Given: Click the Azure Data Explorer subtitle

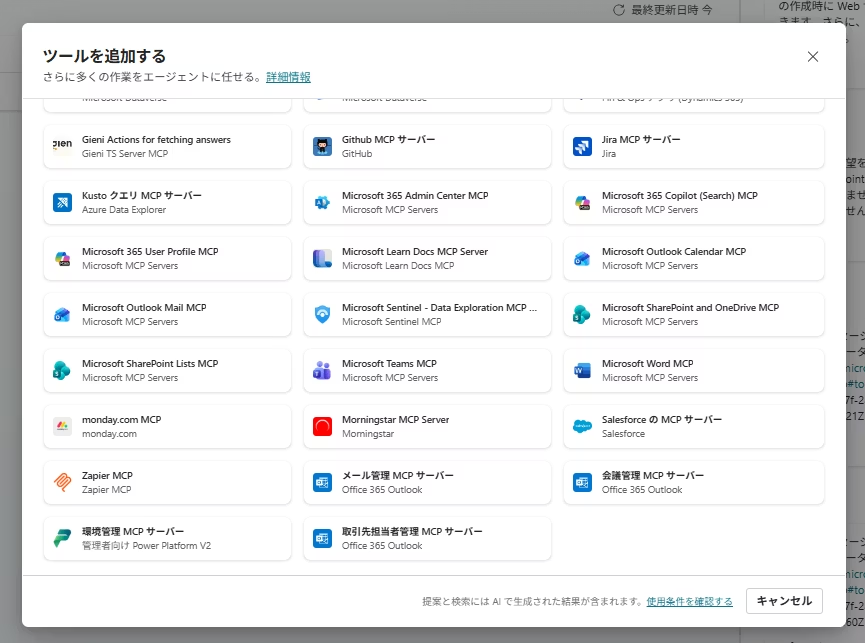Looking at the screenshot, I should (124, 210).
